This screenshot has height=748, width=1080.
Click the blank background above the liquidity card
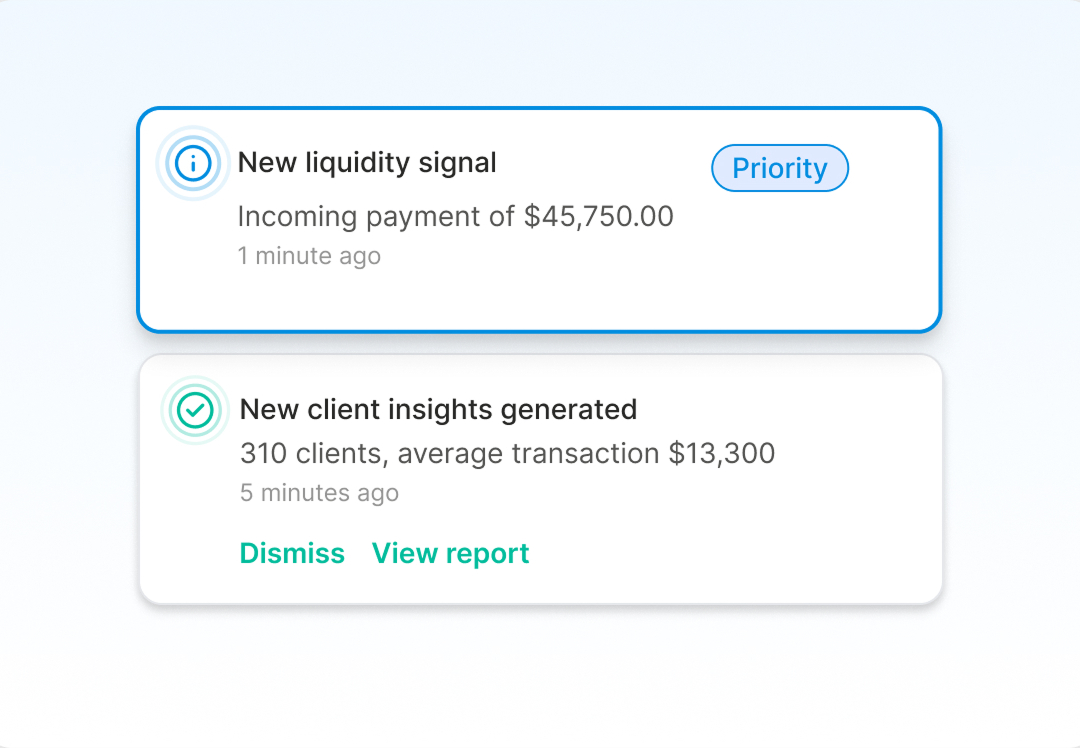coord(540,55)
